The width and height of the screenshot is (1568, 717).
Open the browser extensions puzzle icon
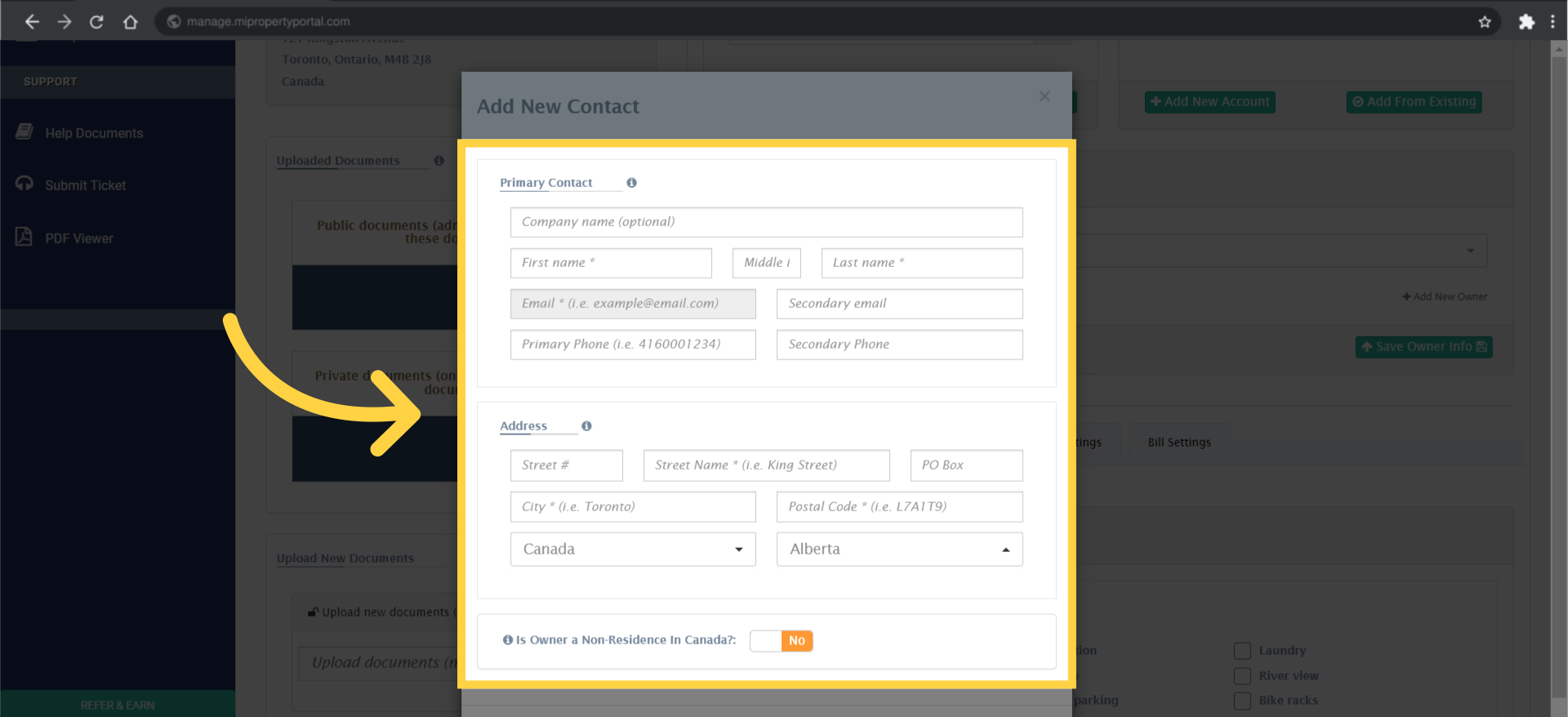(1526, 22)
